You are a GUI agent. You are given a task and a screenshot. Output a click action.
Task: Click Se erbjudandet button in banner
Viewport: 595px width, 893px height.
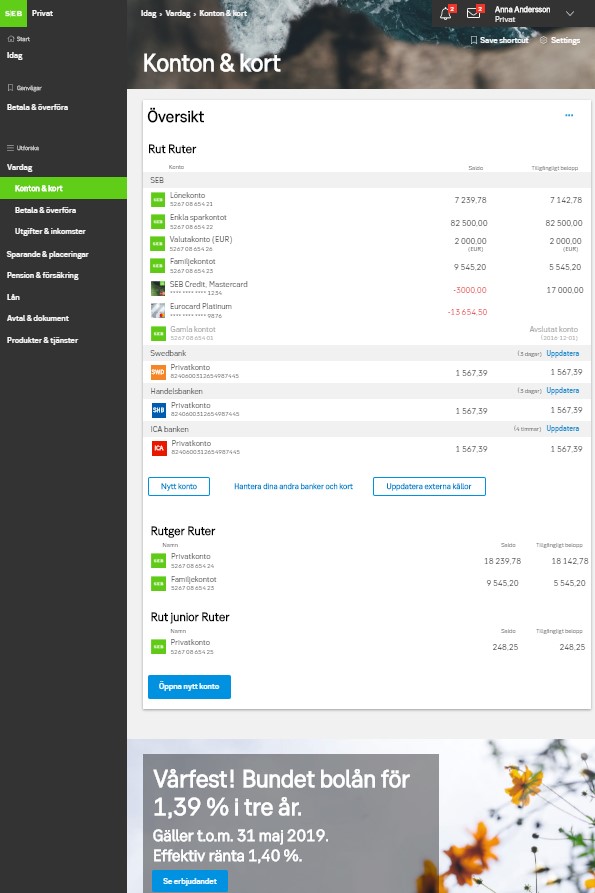(190, 881)
